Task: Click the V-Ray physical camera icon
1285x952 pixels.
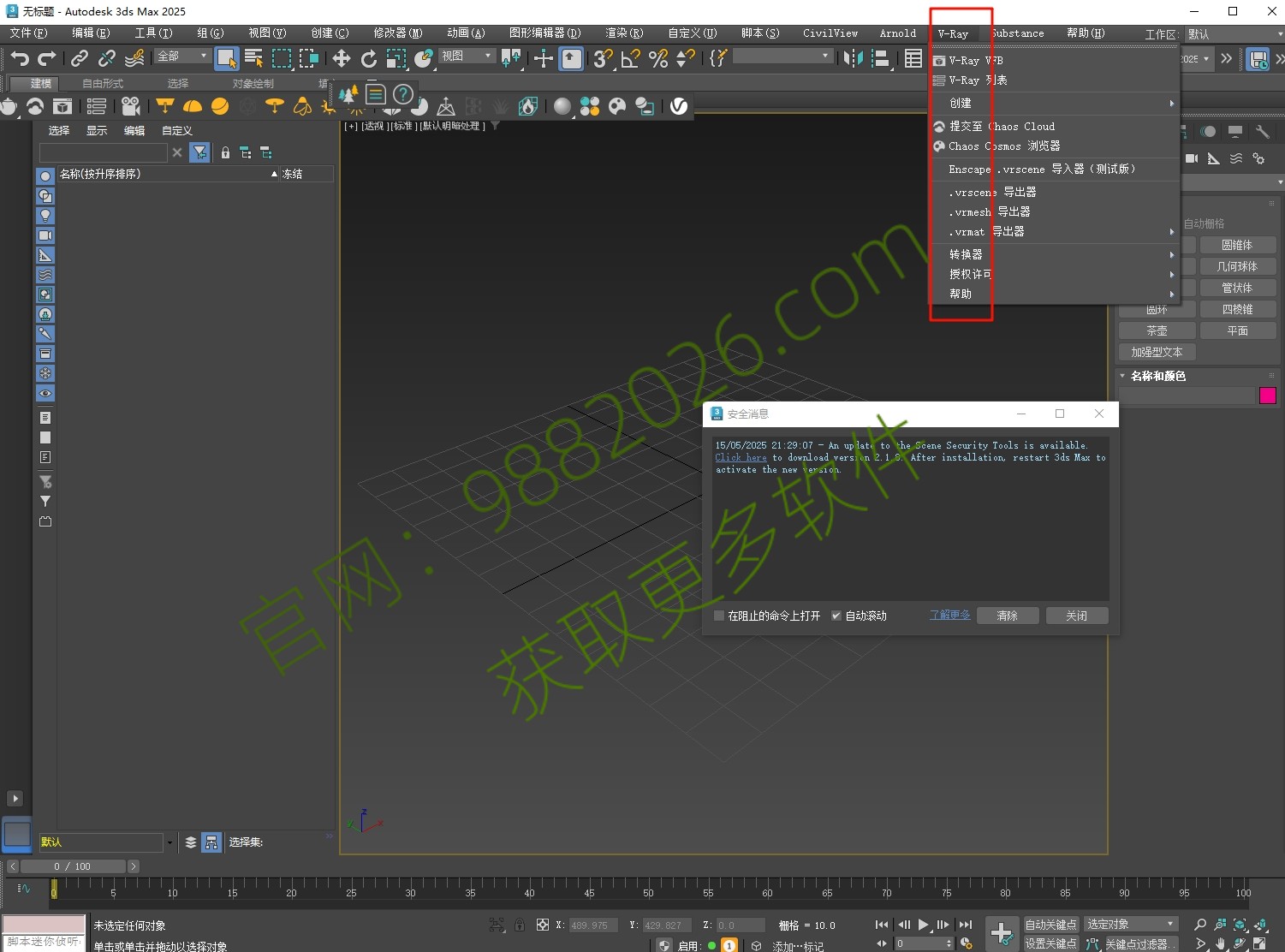Action: pos(130,106)
